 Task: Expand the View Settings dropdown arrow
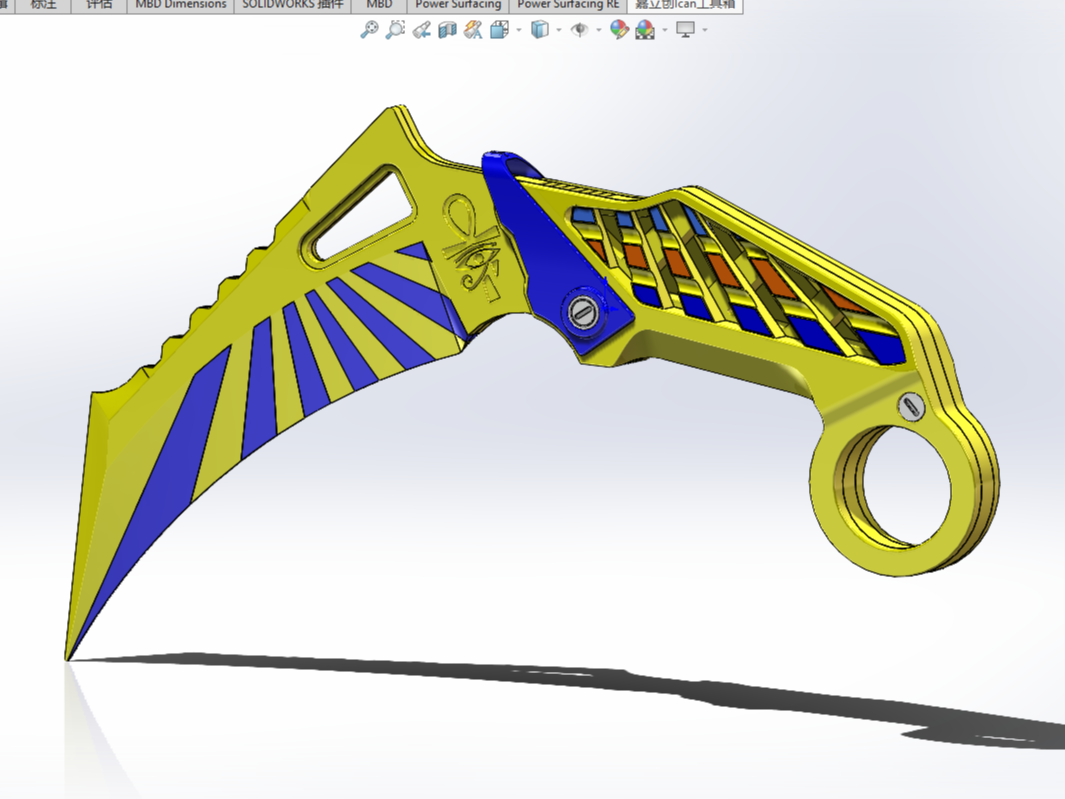704,30
